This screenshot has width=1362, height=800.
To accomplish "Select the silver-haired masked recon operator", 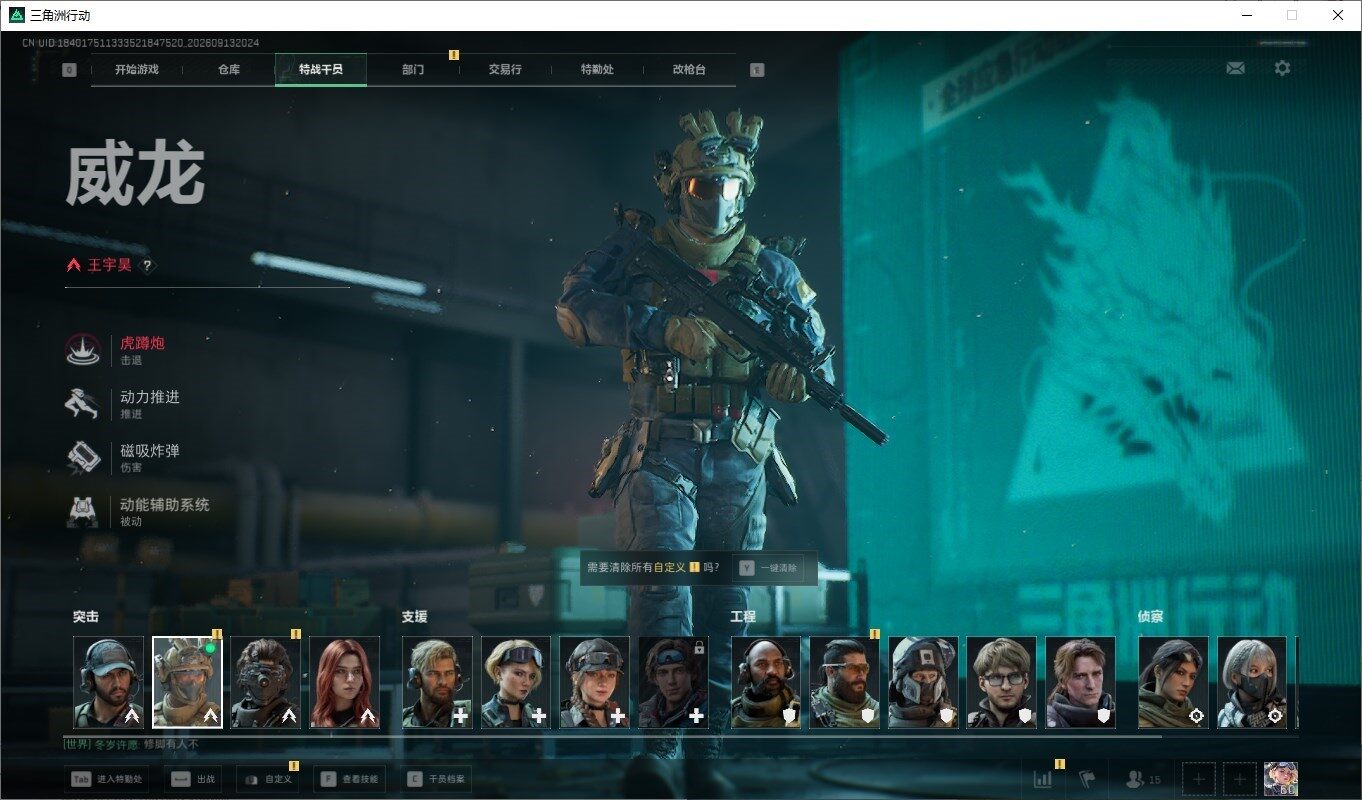I will (1252, 682).
